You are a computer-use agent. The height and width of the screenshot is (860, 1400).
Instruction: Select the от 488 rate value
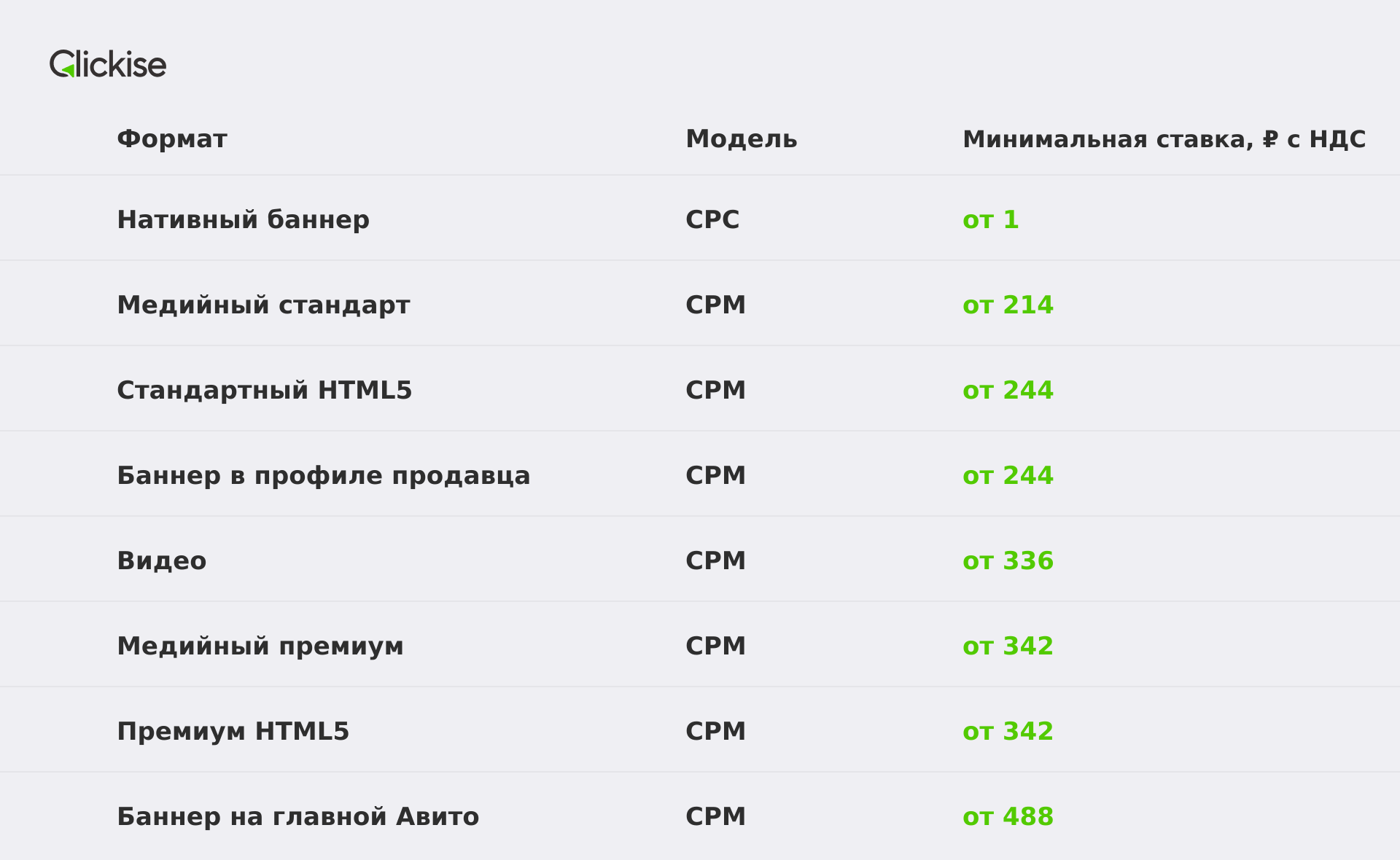(1008, 816)
